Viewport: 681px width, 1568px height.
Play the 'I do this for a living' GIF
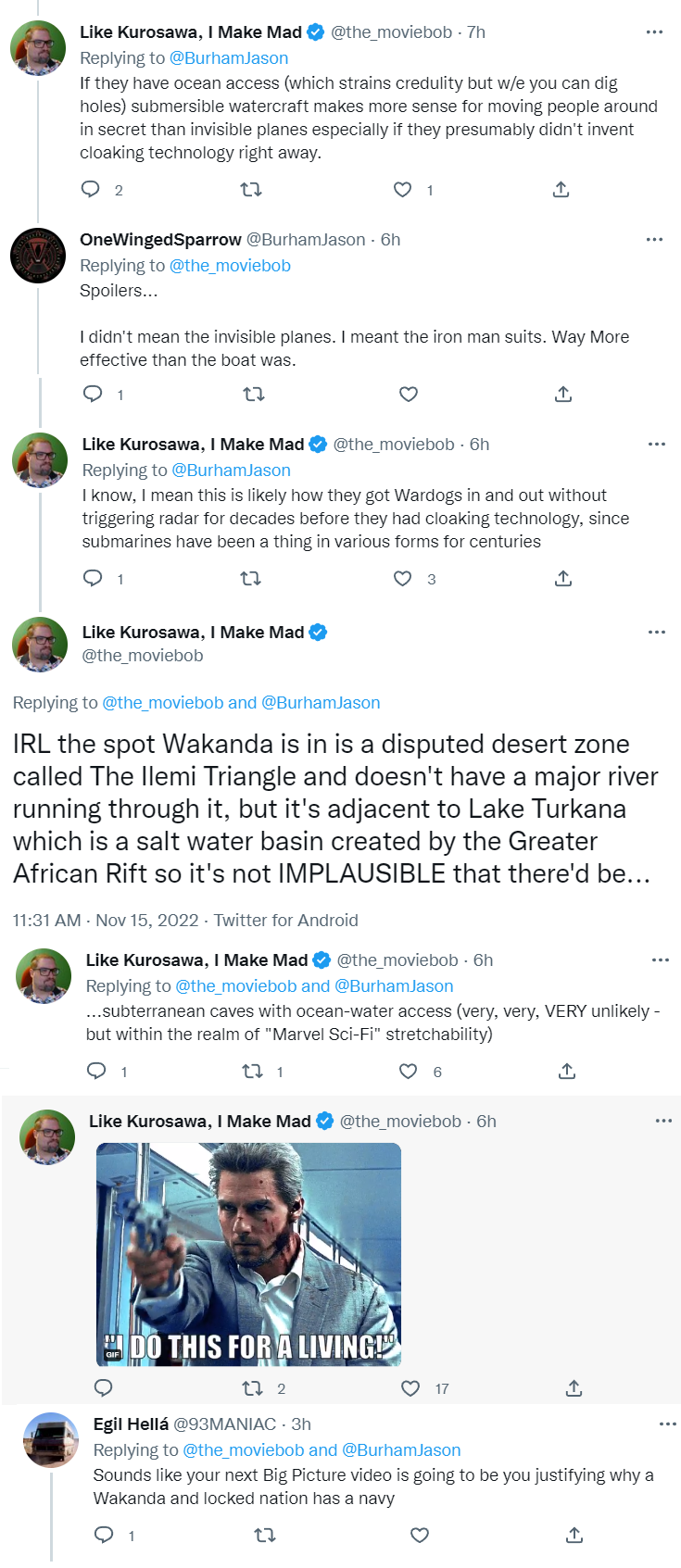click(x=248, y=1254)
